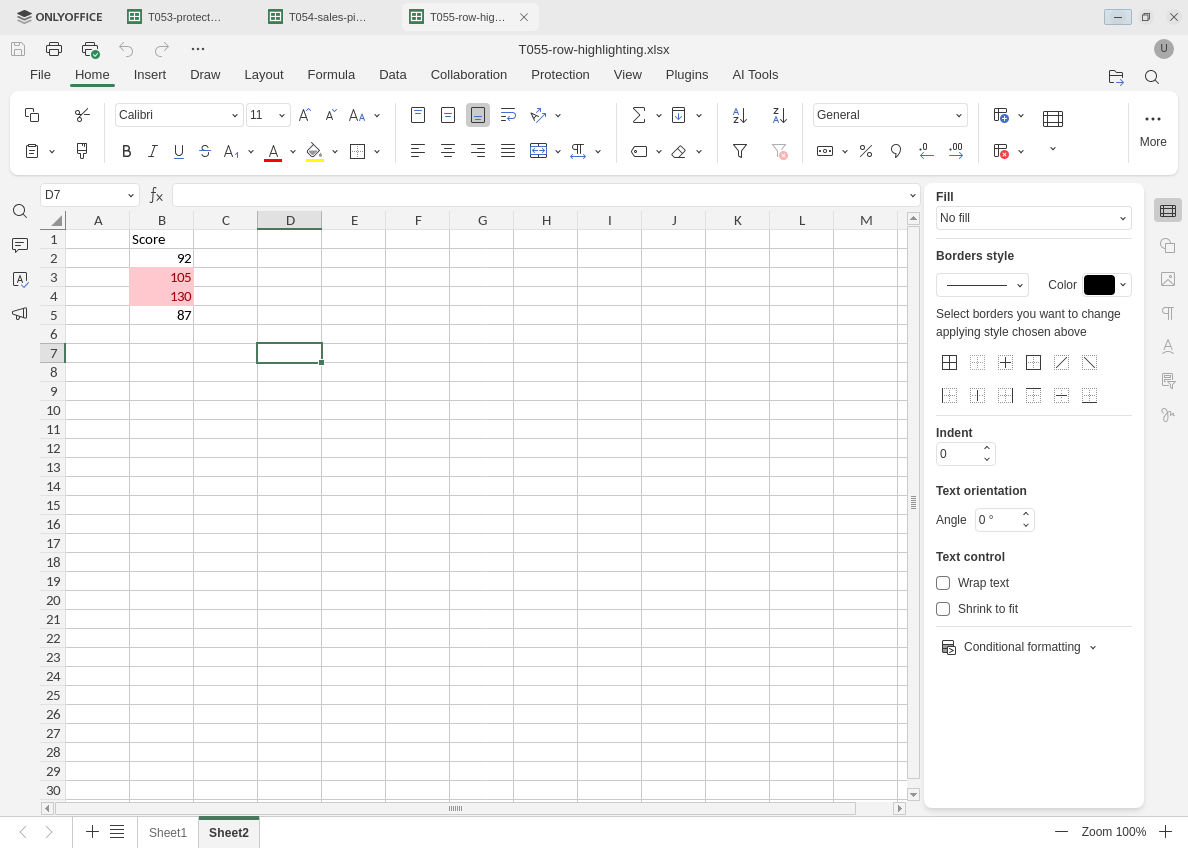Toggle underline formatting
The width and height of the screenshot is (1188, 848).
(179, 151)
